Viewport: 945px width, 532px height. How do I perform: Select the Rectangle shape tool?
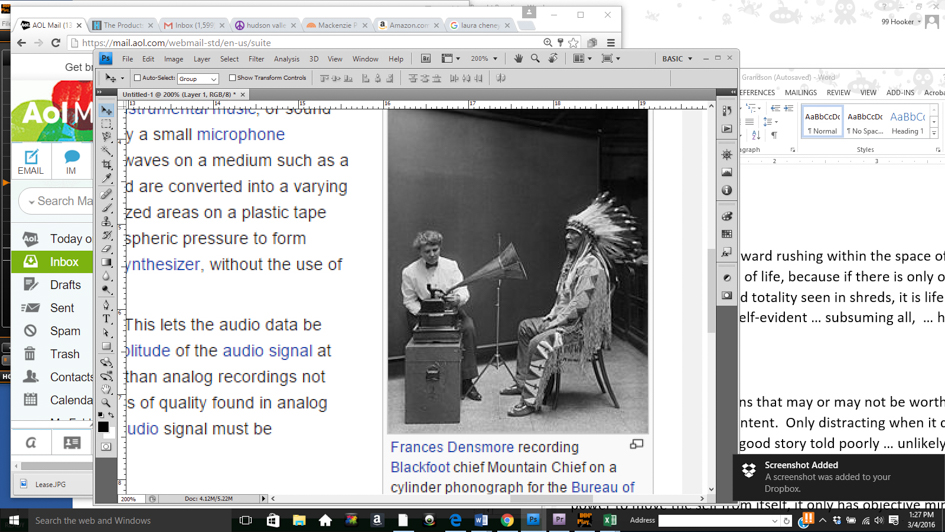coord(106,346)
